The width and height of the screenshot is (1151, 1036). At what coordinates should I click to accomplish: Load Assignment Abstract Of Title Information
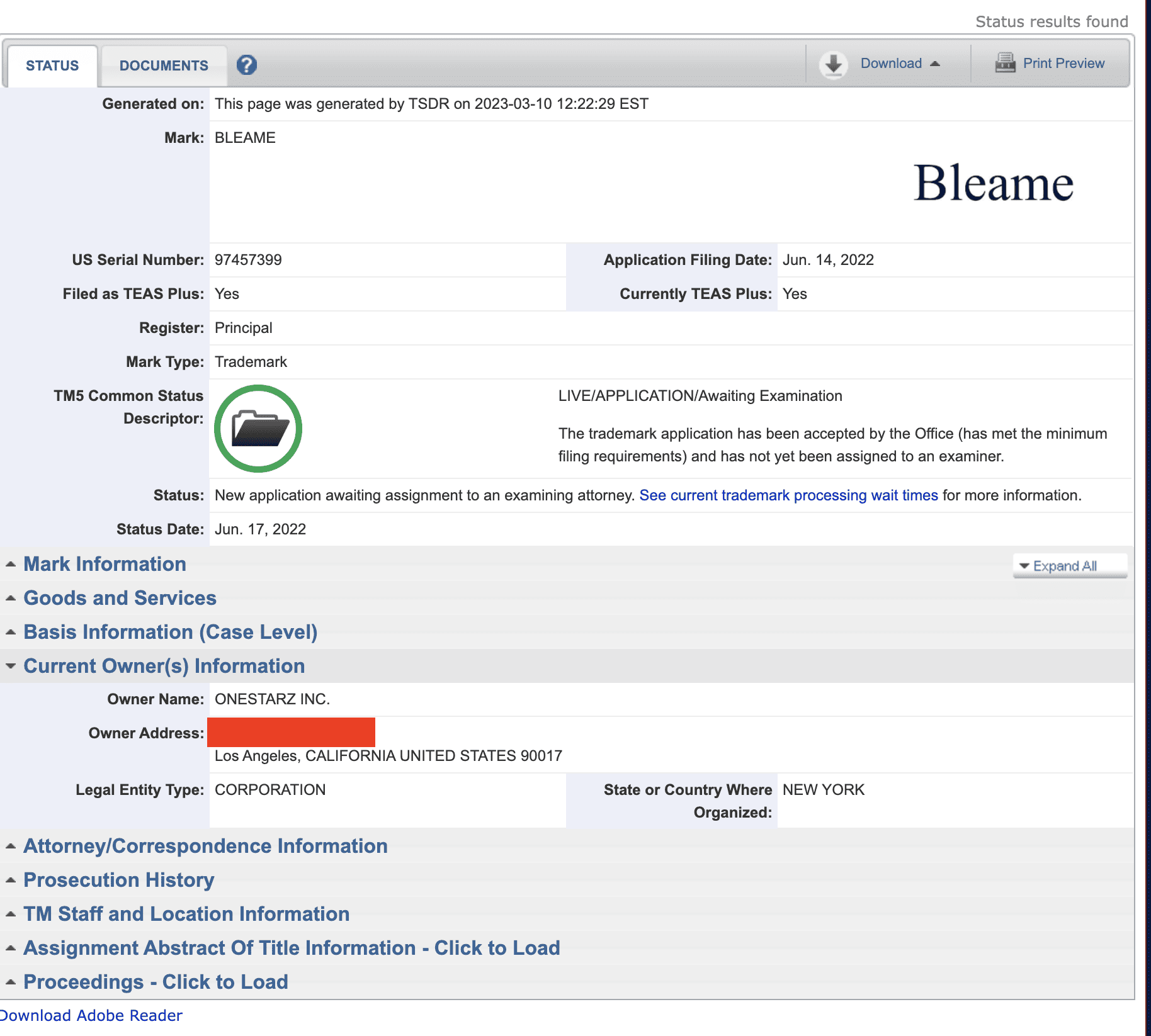click(x=292, y=948)
